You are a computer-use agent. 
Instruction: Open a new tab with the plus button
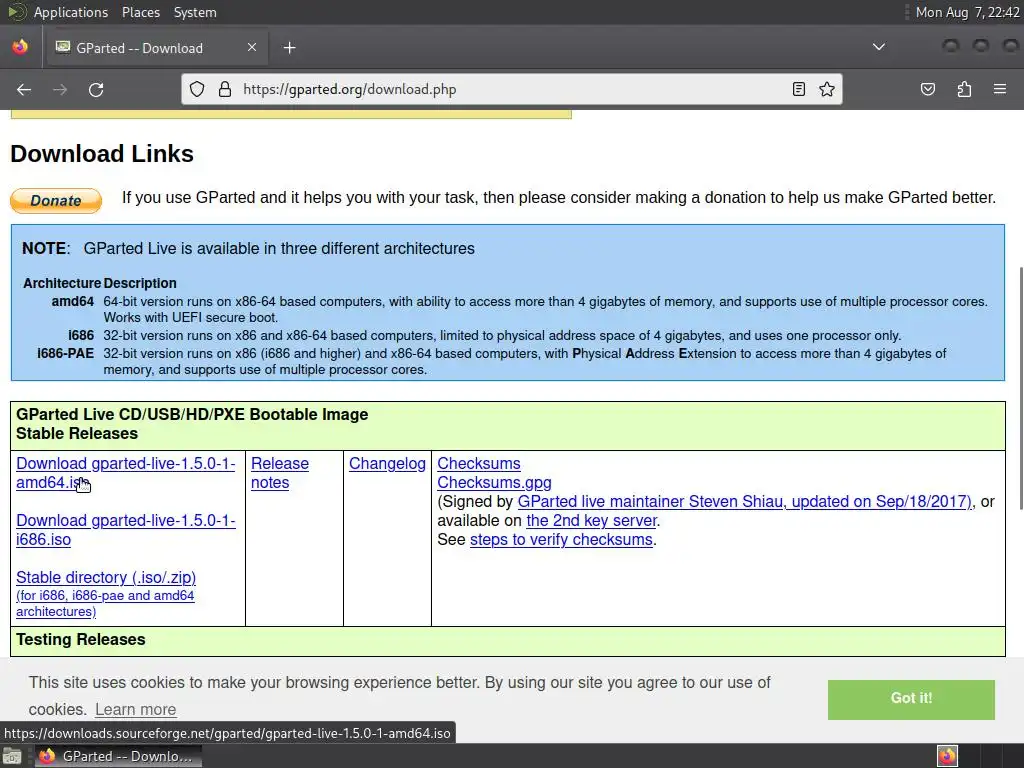(290, 48)
